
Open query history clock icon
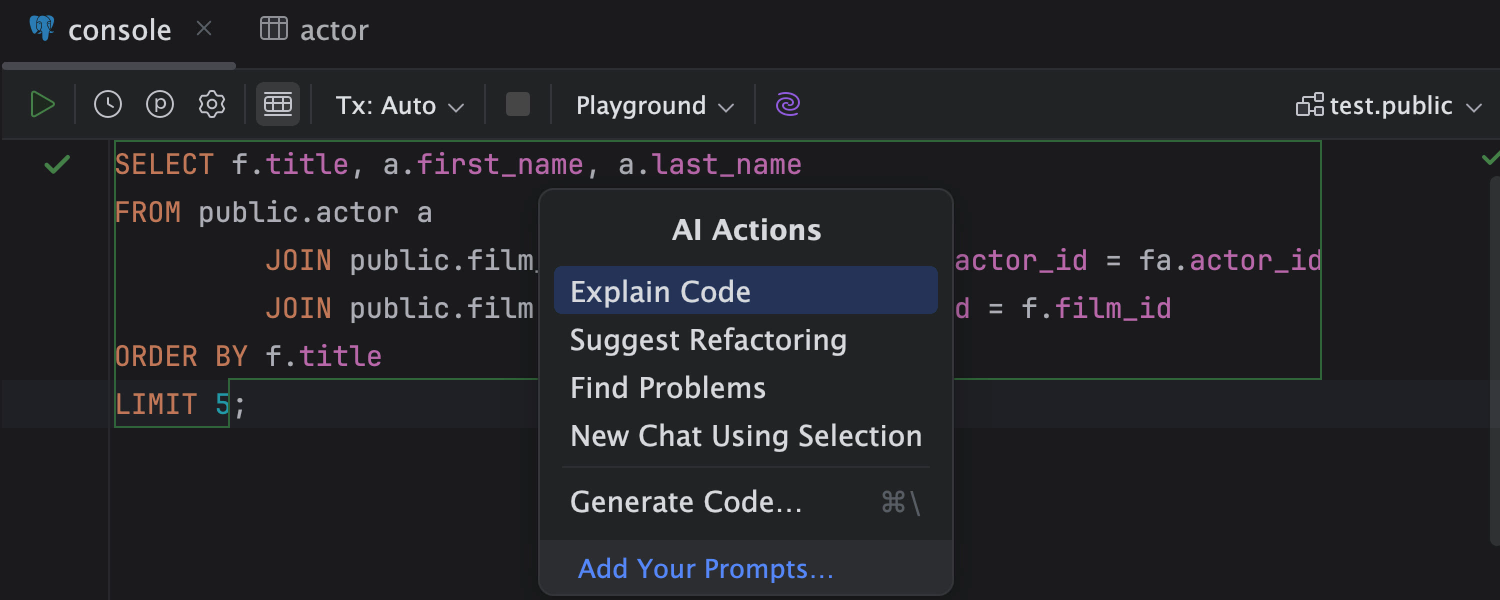(x=108, y=105)
